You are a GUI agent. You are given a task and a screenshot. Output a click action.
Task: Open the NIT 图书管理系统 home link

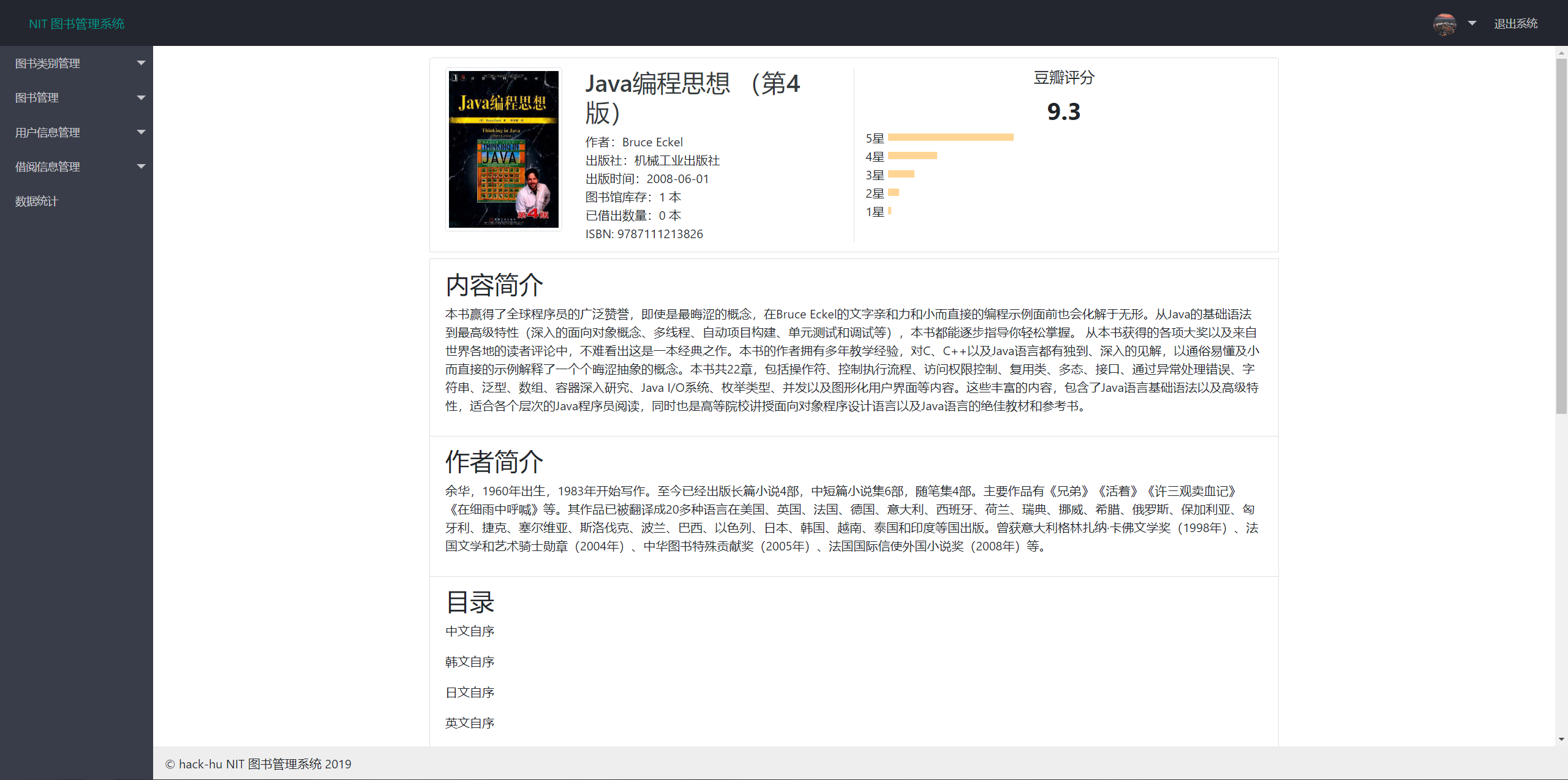(77, 24)
